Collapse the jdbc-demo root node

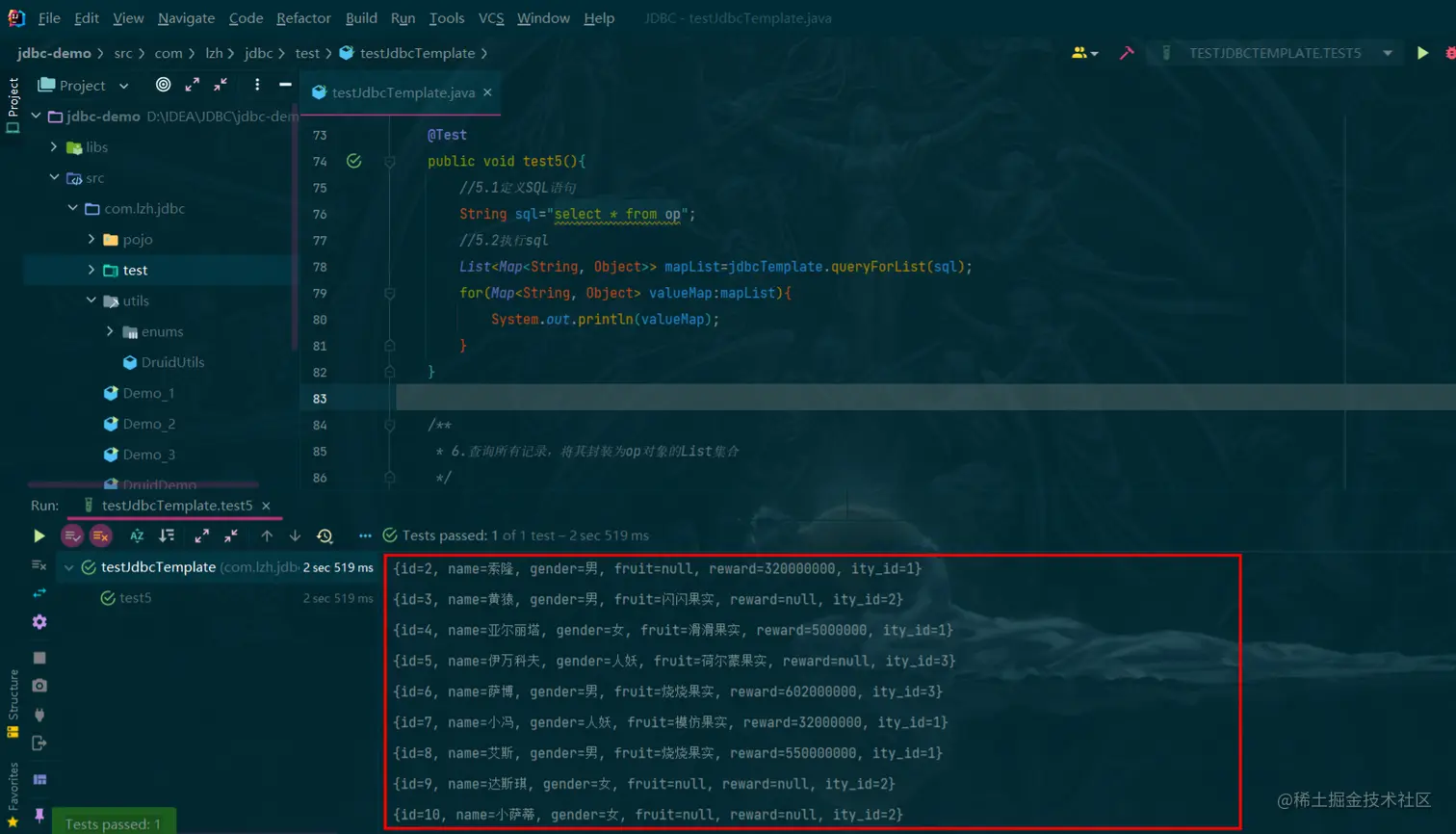tap(37, 116)
